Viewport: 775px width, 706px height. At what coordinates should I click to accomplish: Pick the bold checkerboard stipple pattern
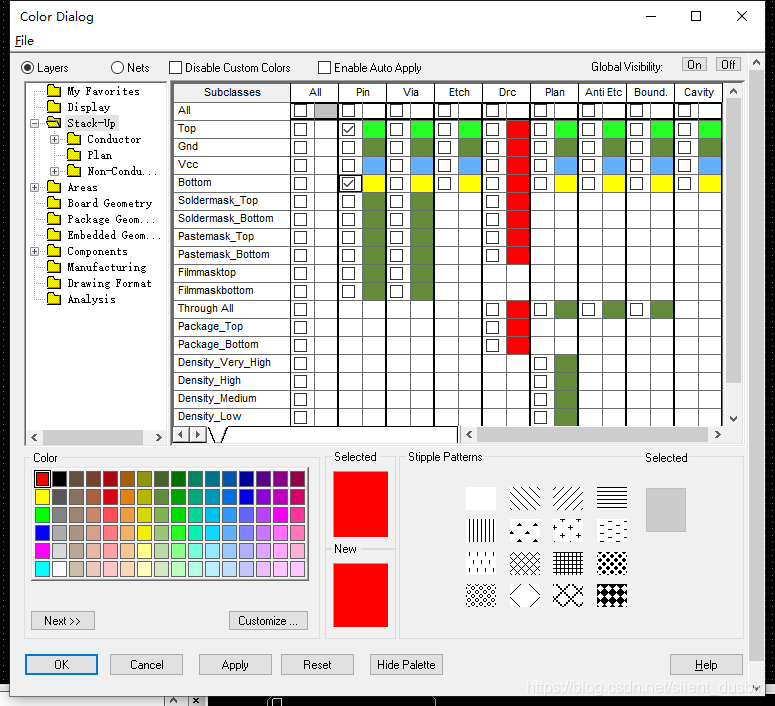(612, 596)
